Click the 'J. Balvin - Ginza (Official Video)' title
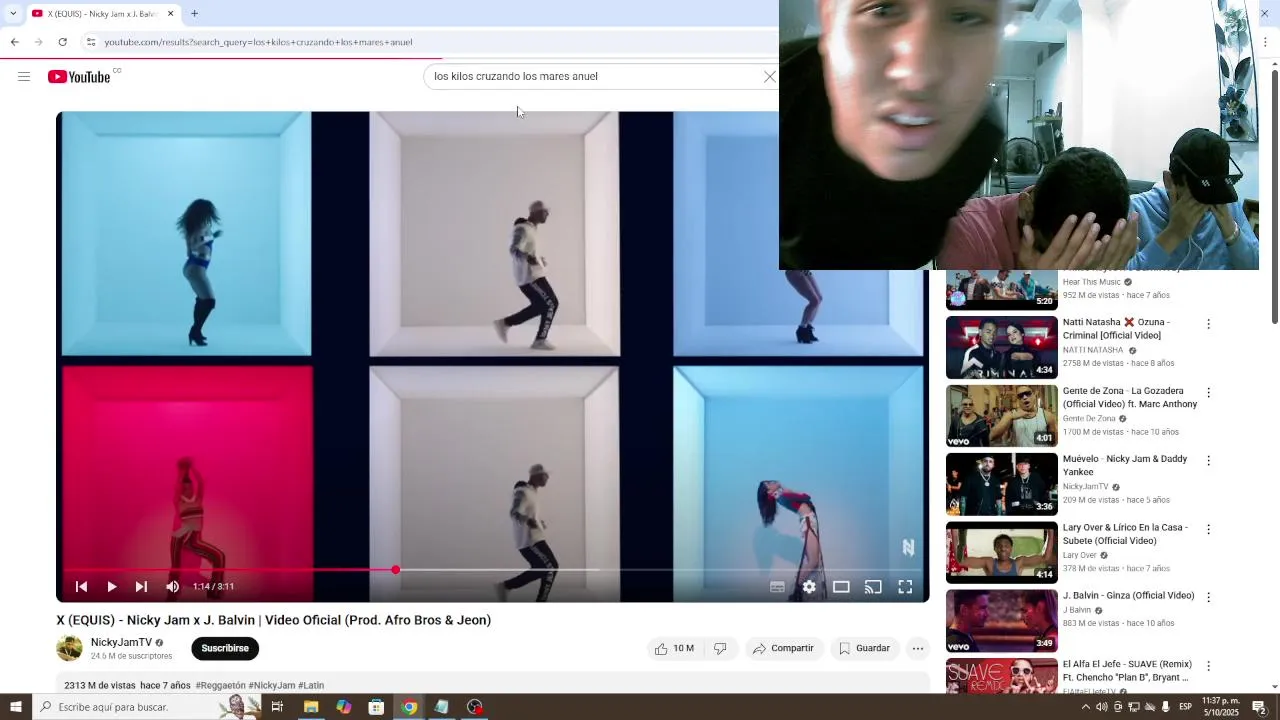 click(1128, 595)
